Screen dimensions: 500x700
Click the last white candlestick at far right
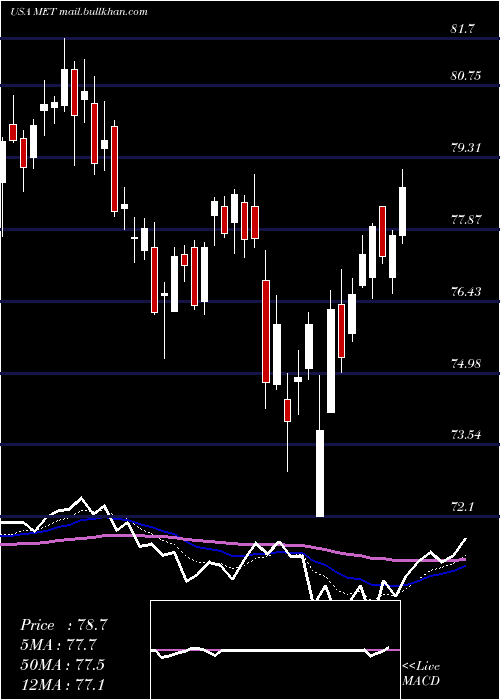click(x=403, y=207)
